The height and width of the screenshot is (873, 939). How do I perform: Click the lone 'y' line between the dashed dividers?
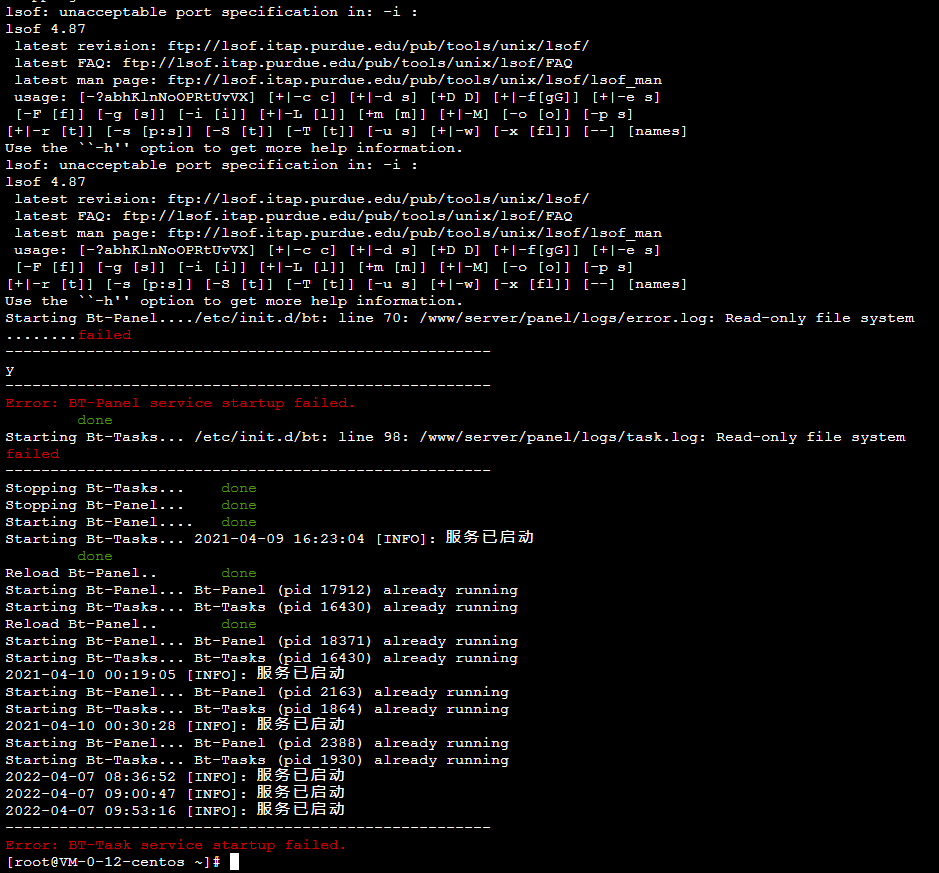tap(10, 370)
